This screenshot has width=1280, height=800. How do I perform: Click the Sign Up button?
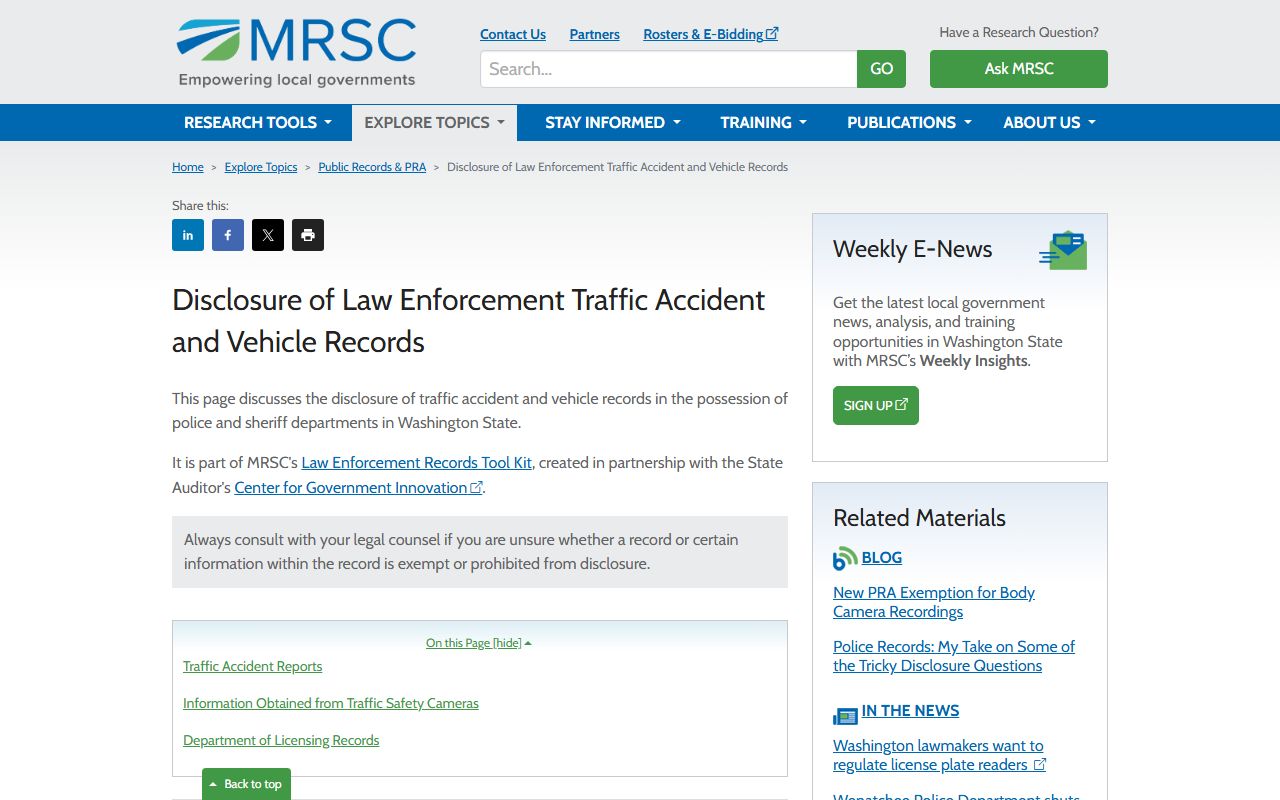point(876,405)
